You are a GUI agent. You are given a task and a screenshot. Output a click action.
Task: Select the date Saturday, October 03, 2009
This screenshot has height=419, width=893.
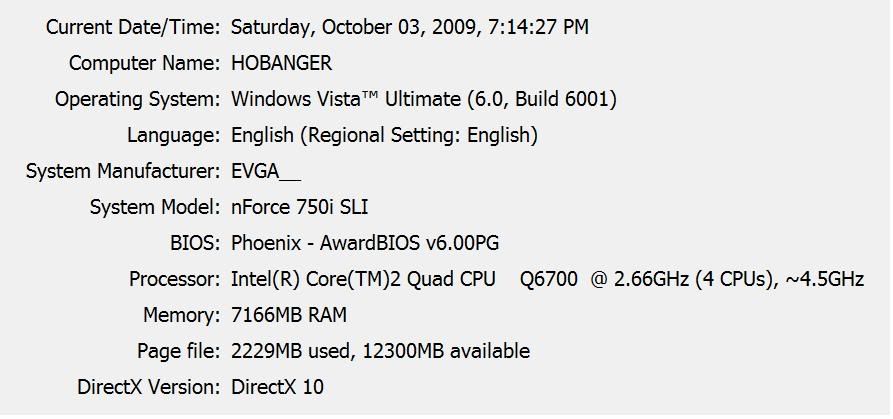click(354, 27)
